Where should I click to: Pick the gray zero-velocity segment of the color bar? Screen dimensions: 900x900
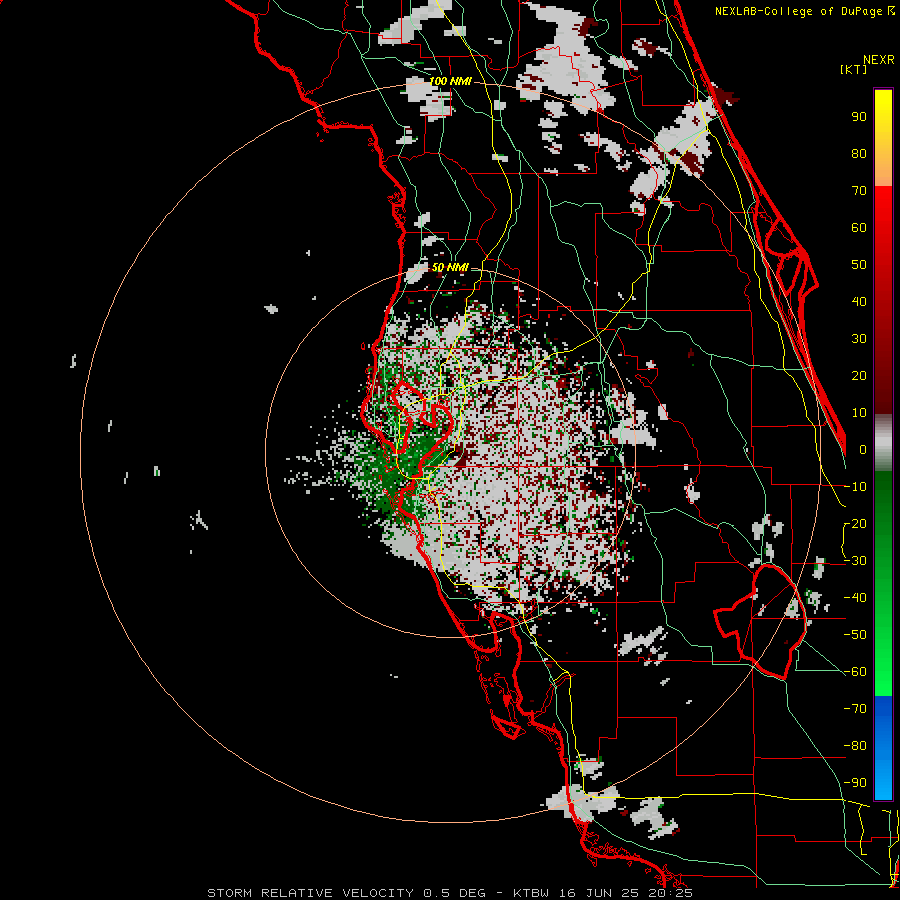point(883,442)
